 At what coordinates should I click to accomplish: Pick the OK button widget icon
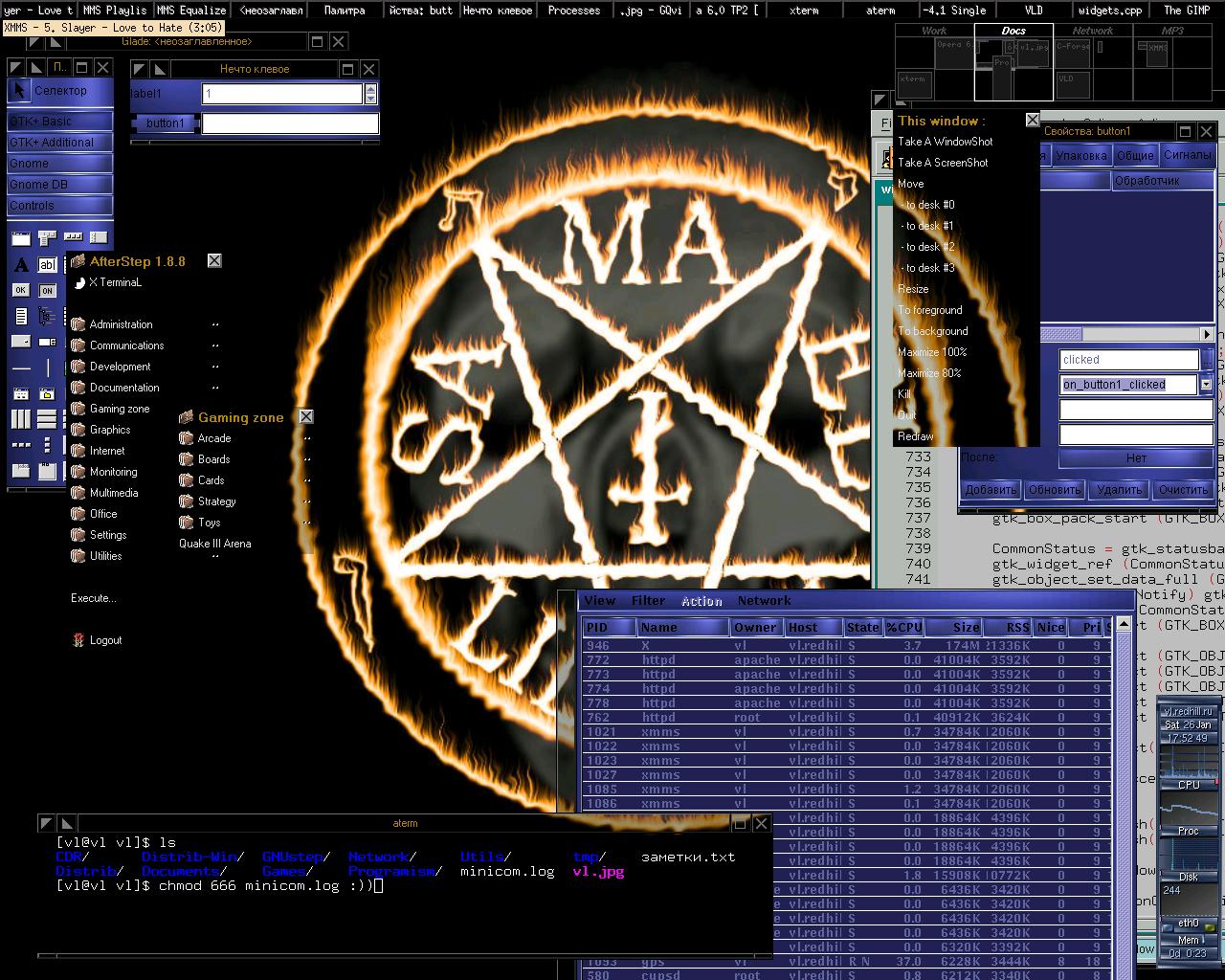(21, 290)
